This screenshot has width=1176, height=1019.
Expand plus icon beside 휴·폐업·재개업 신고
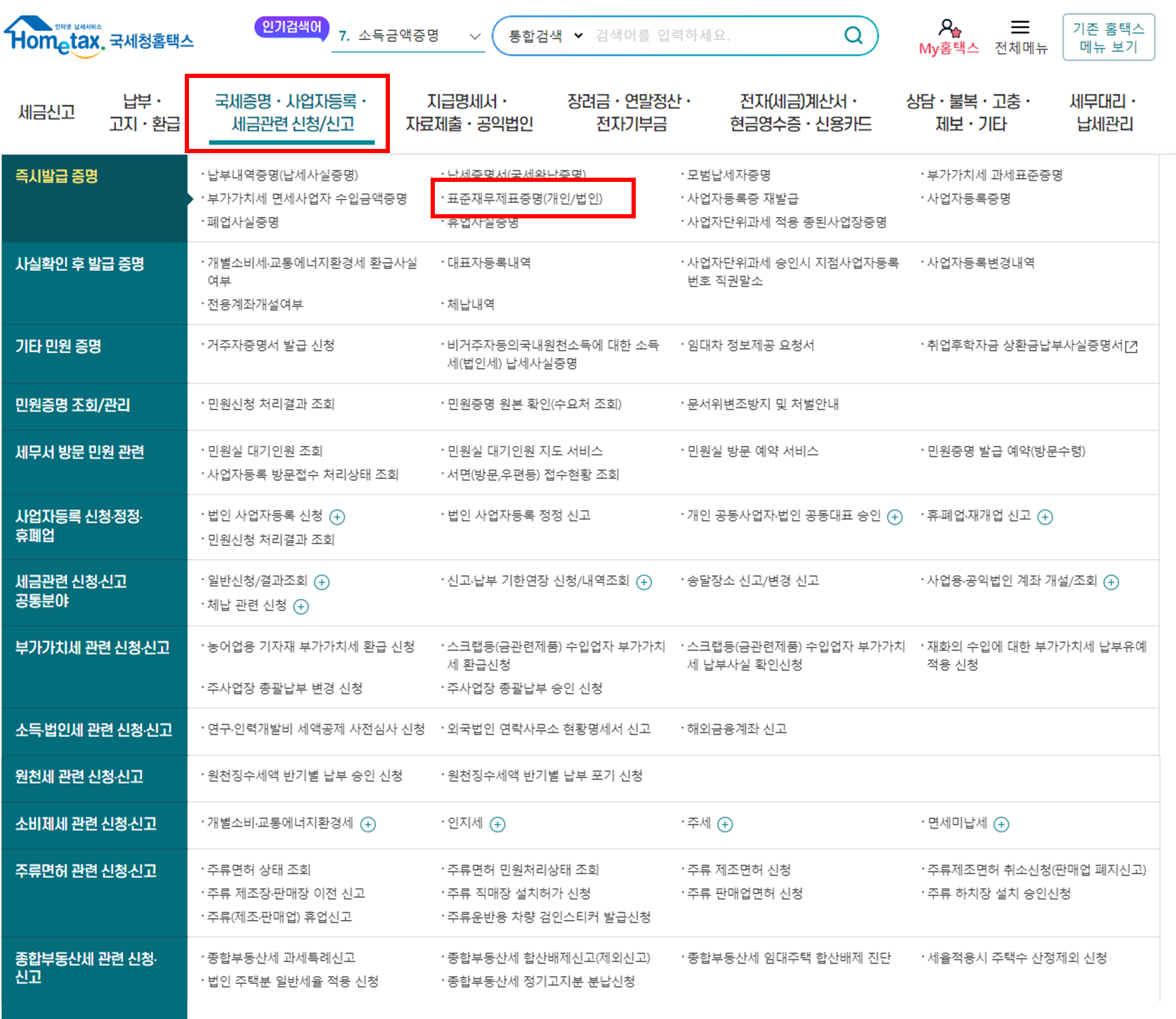click(x=1045, y=517)
